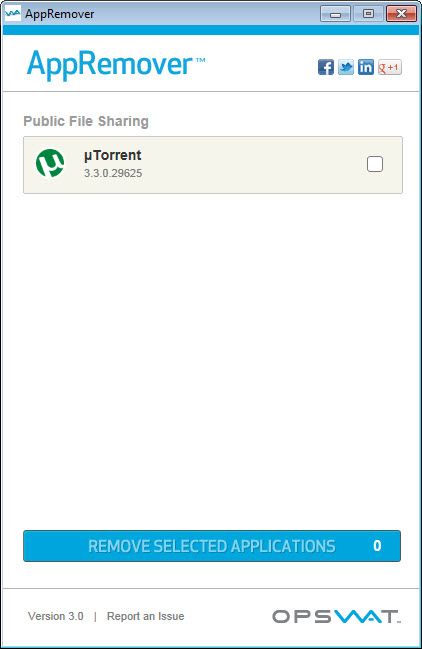Select the µTorrent application name
Viewport: 422px width, 649px height.
113,155
